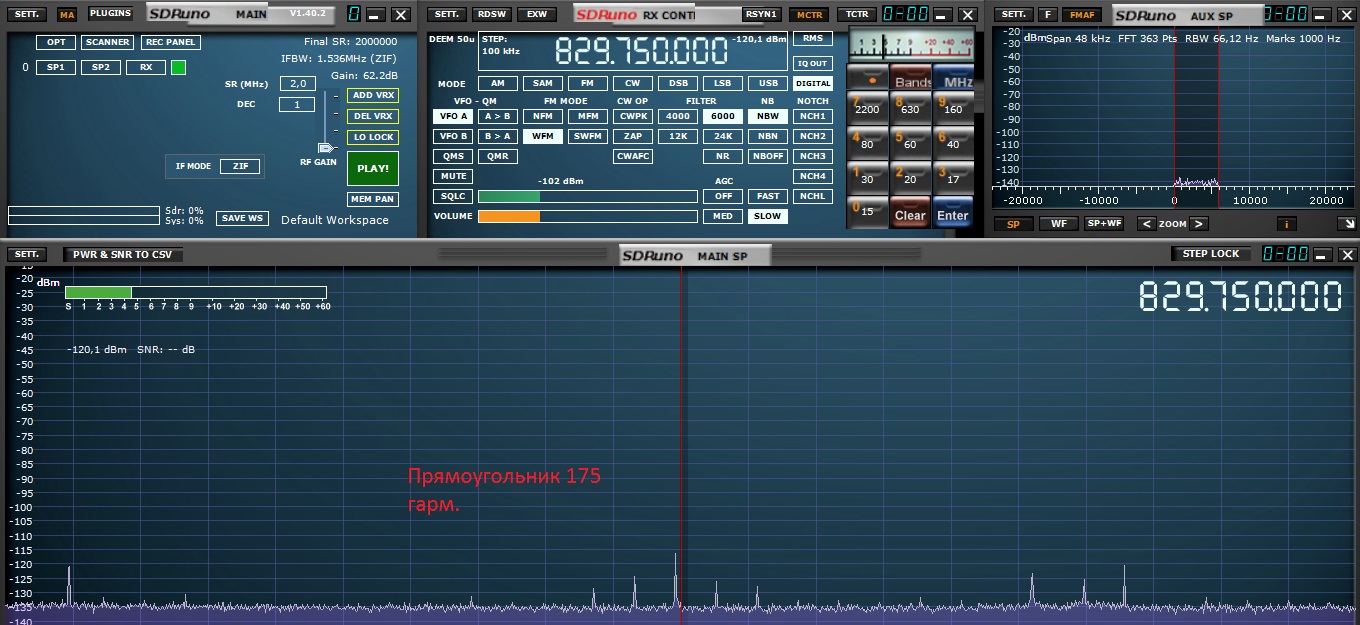Screen dimensions: 1360x625
Task: Adjust the green squelch level bar
Action: click(587, 196)
